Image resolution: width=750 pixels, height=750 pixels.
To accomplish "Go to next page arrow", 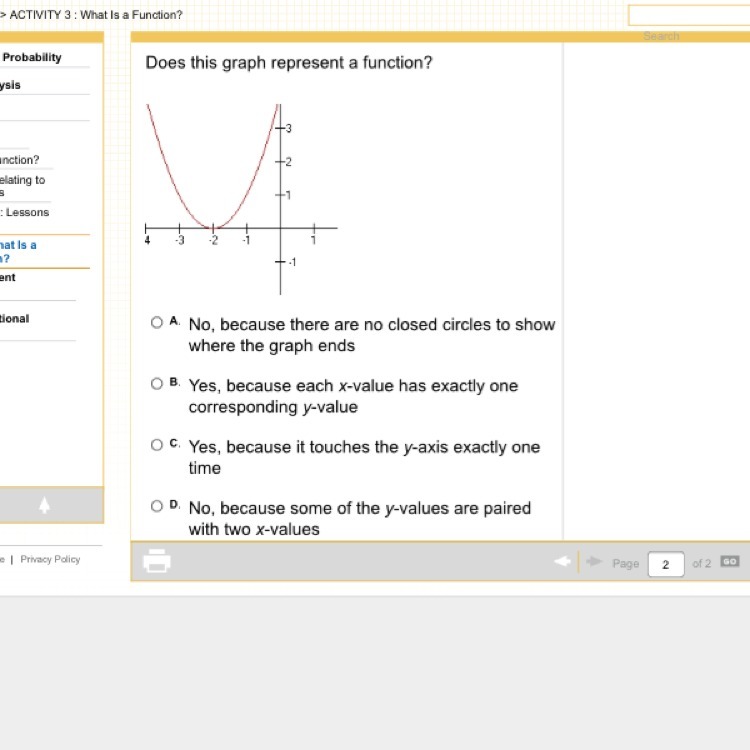I will [594, 561].
